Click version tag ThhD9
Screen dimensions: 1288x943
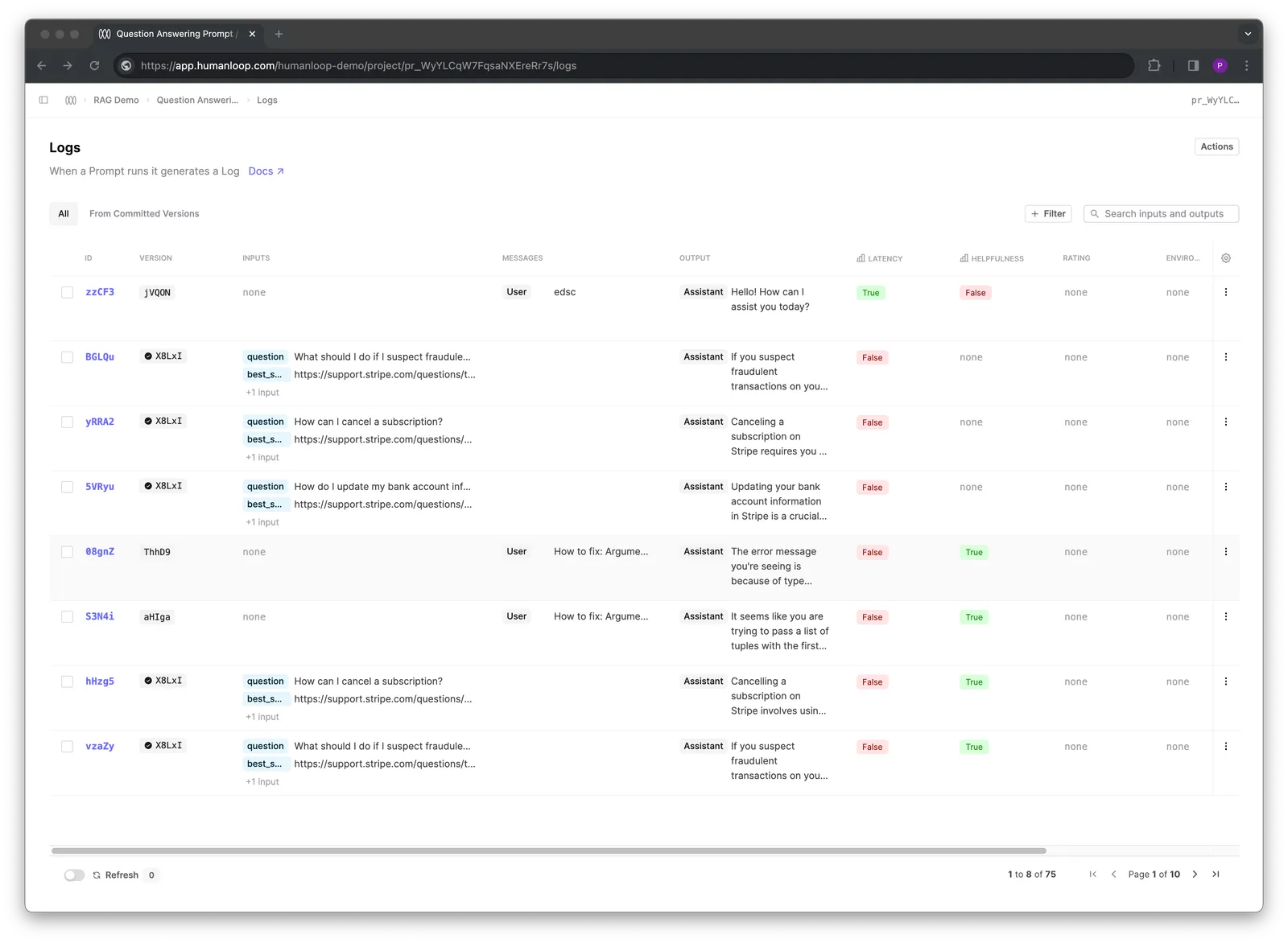[x=157, y=552]
